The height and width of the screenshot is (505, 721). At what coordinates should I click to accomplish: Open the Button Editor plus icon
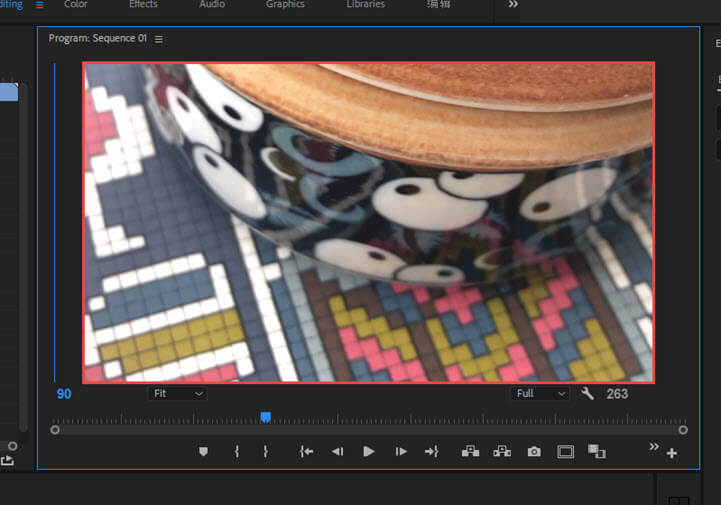(671, 453)
